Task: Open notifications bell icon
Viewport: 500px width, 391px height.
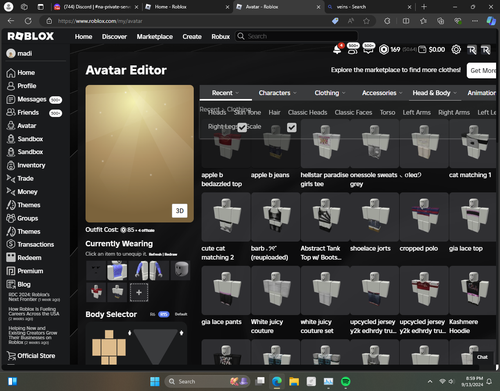Action: [x=337, y=50]
